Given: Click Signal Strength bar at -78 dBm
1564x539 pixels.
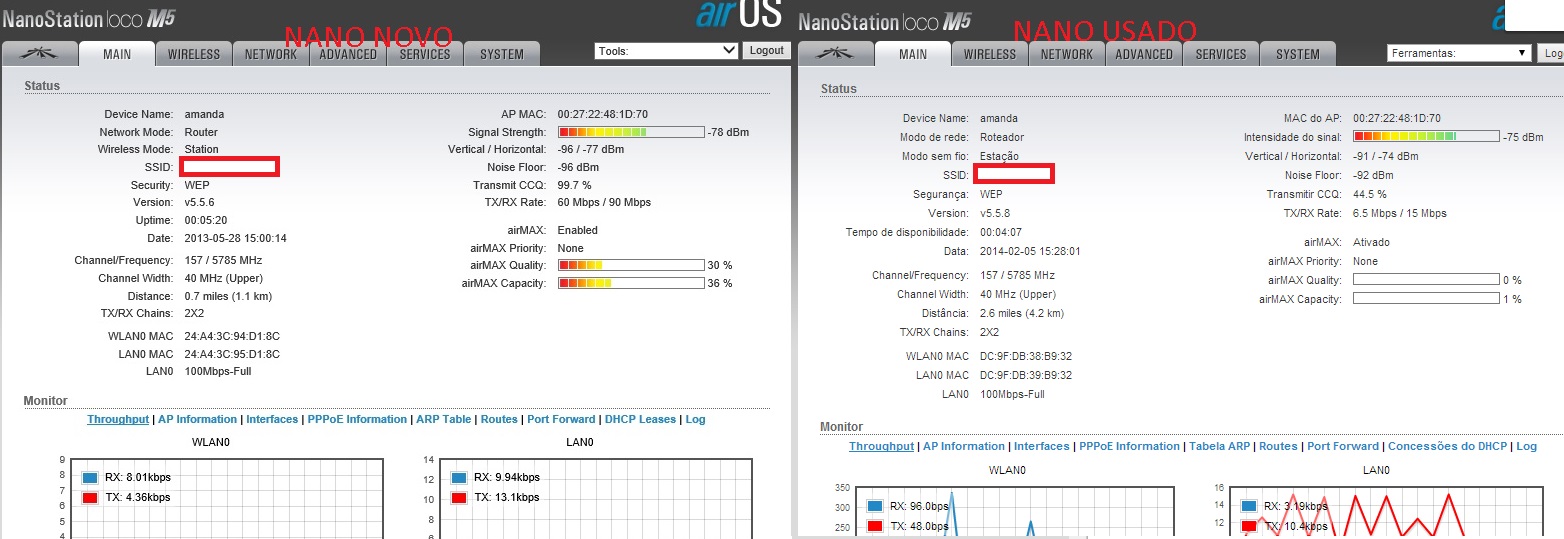Looking at the screenshot, I should point(631,132).
